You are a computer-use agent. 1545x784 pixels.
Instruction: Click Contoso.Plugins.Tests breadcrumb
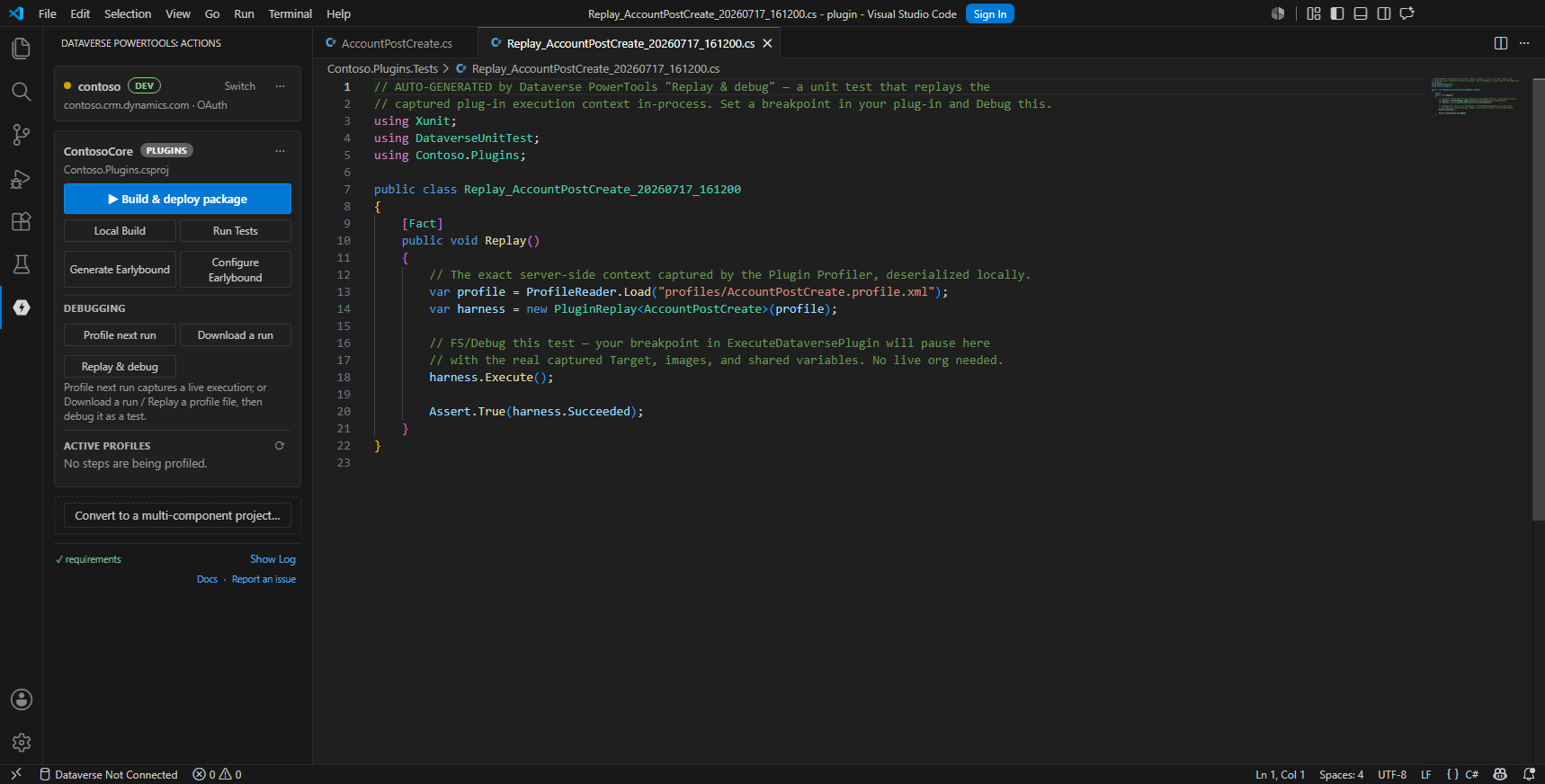382,68
